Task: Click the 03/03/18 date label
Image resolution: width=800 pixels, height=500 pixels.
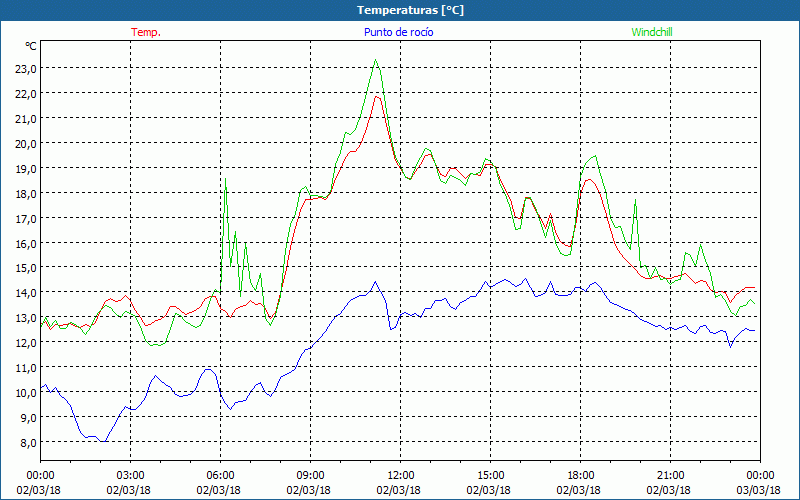Action: click(x=759, y=490)
